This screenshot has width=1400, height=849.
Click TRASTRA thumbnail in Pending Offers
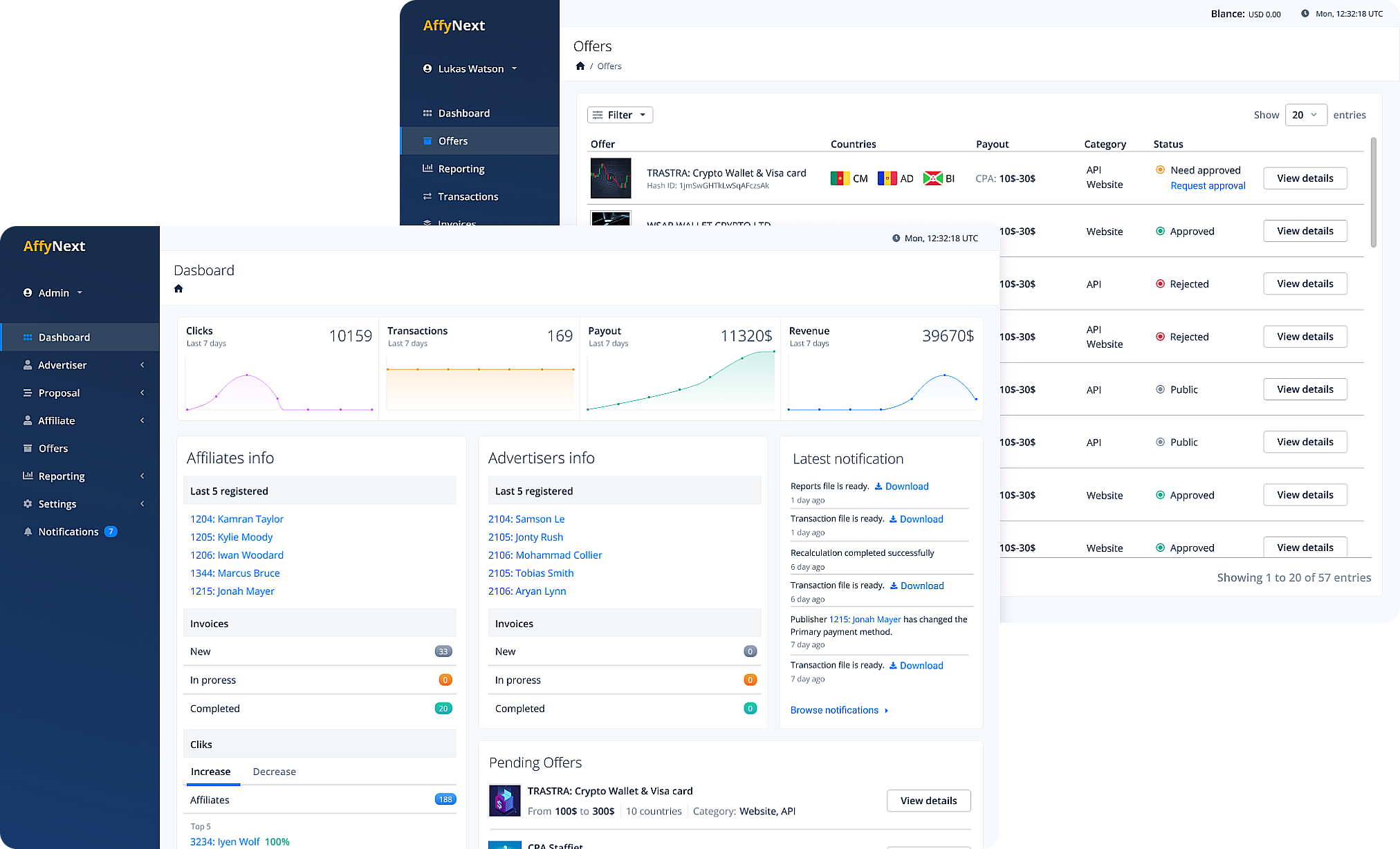[x=505, y=801]
